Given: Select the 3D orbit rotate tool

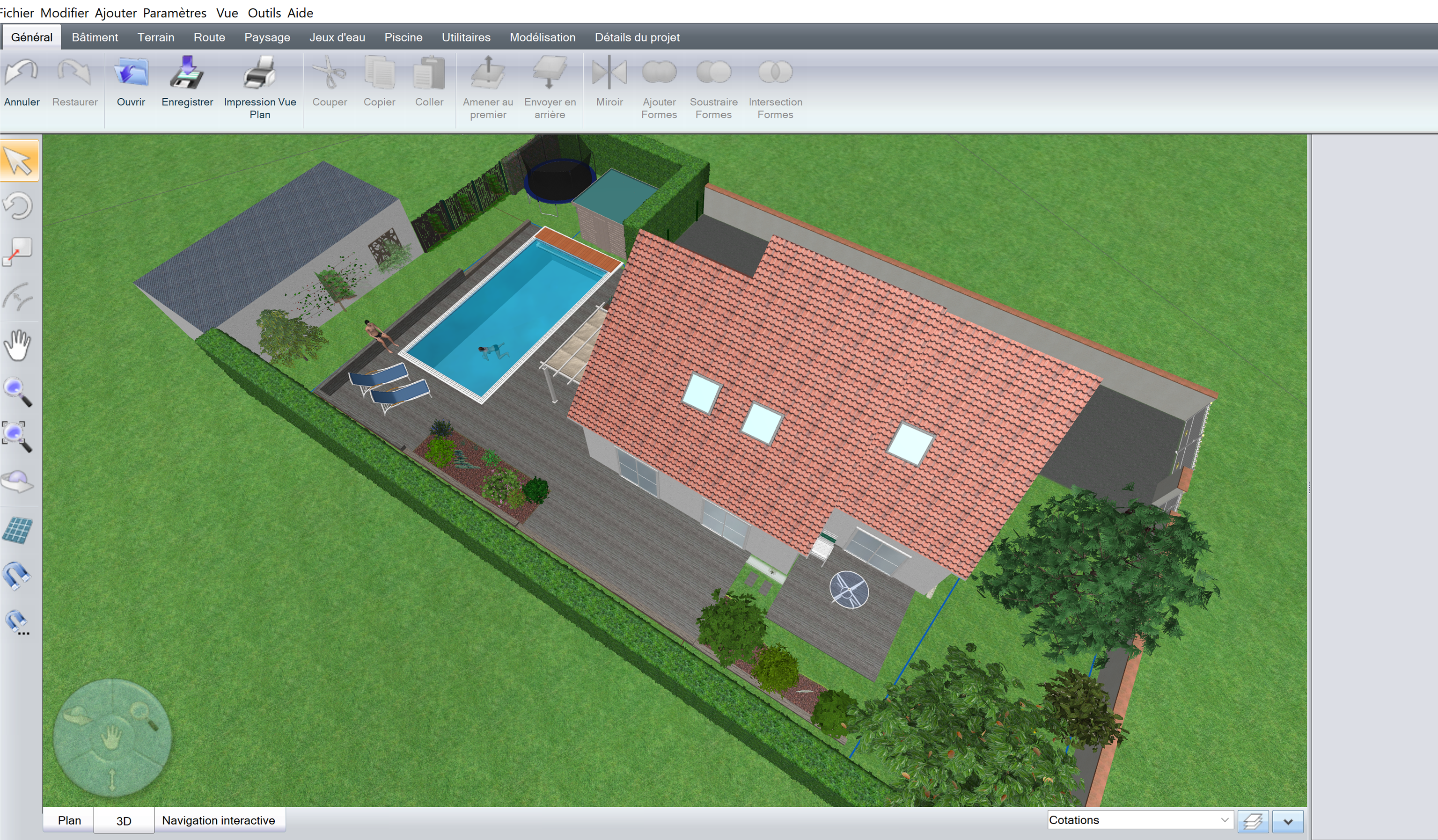Looking at the screenshot, I should click(17, 482).
